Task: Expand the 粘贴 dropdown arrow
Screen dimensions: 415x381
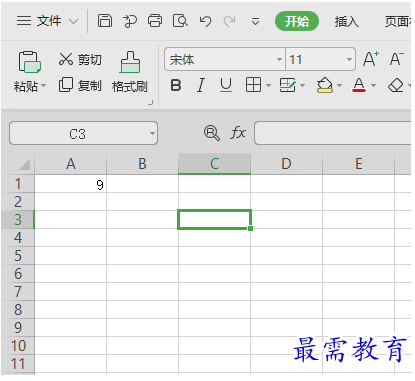Action: tap(43, 86)
